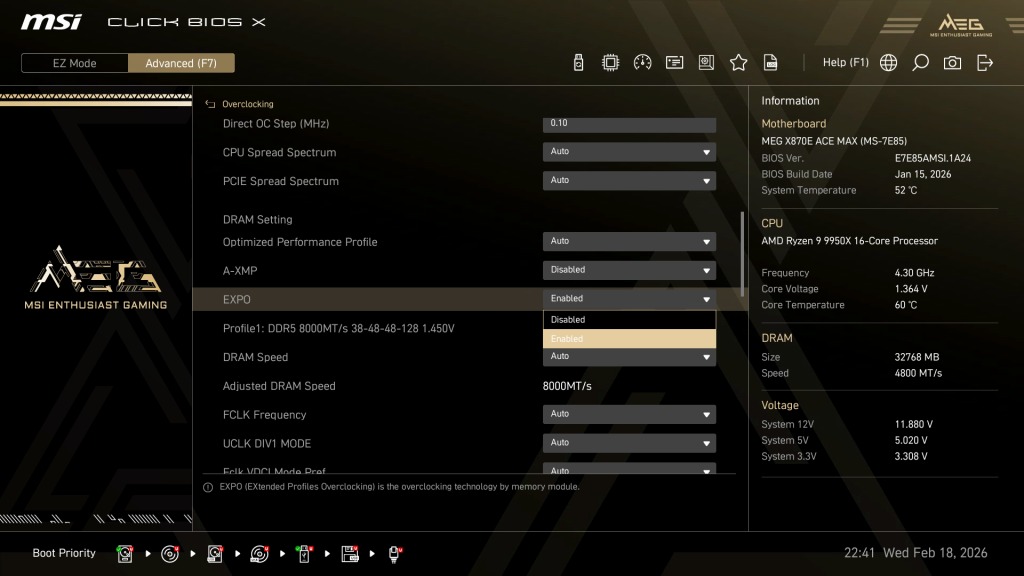Select network cable boot device icon
Image resolution: width=1024 pixels, height=576 pixels.
point(394,554)
